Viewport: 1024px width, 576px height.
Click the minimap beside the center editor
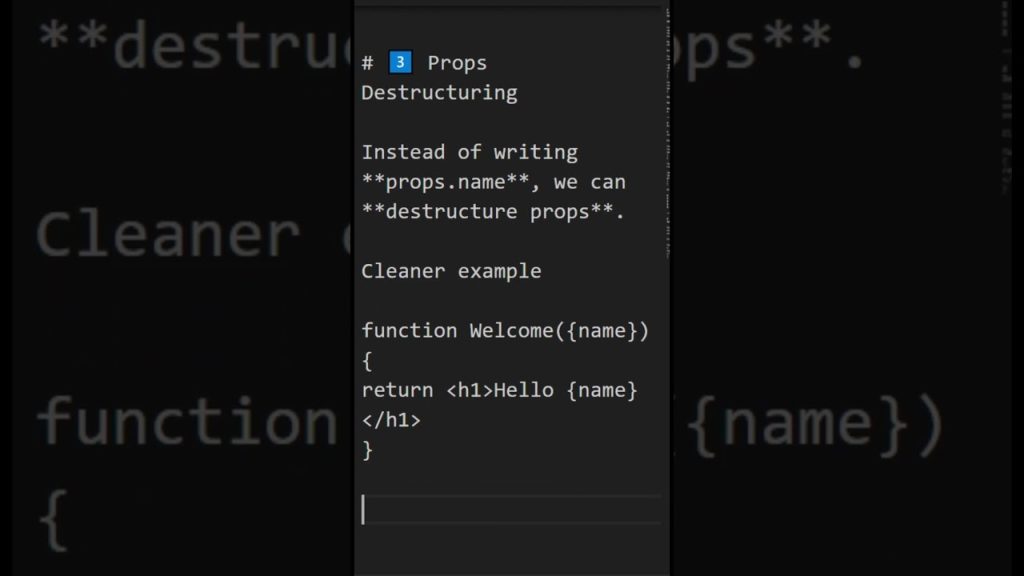pos(666,130)
